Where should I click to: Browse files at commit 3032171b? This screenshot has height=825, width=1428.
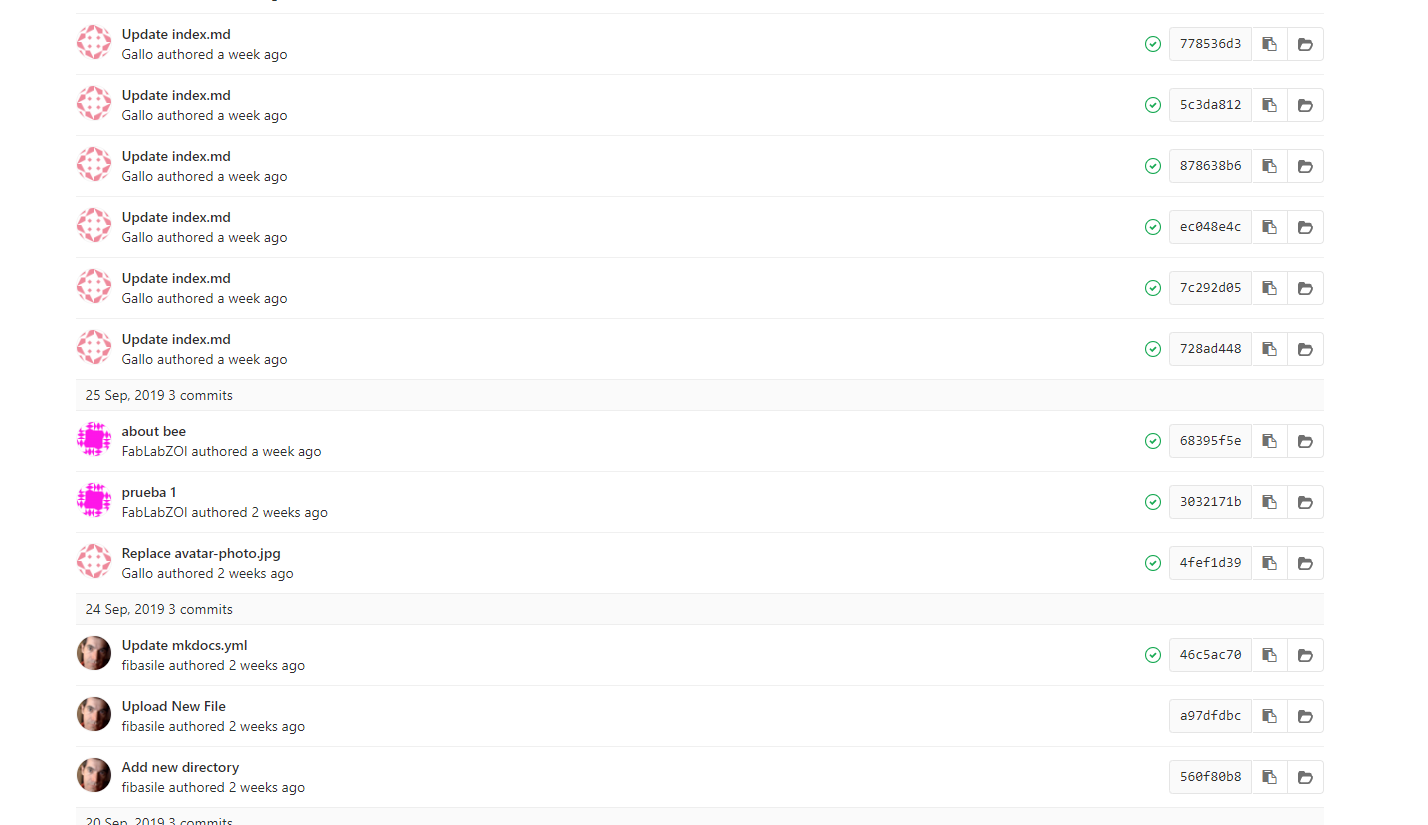click(1305, 502)
